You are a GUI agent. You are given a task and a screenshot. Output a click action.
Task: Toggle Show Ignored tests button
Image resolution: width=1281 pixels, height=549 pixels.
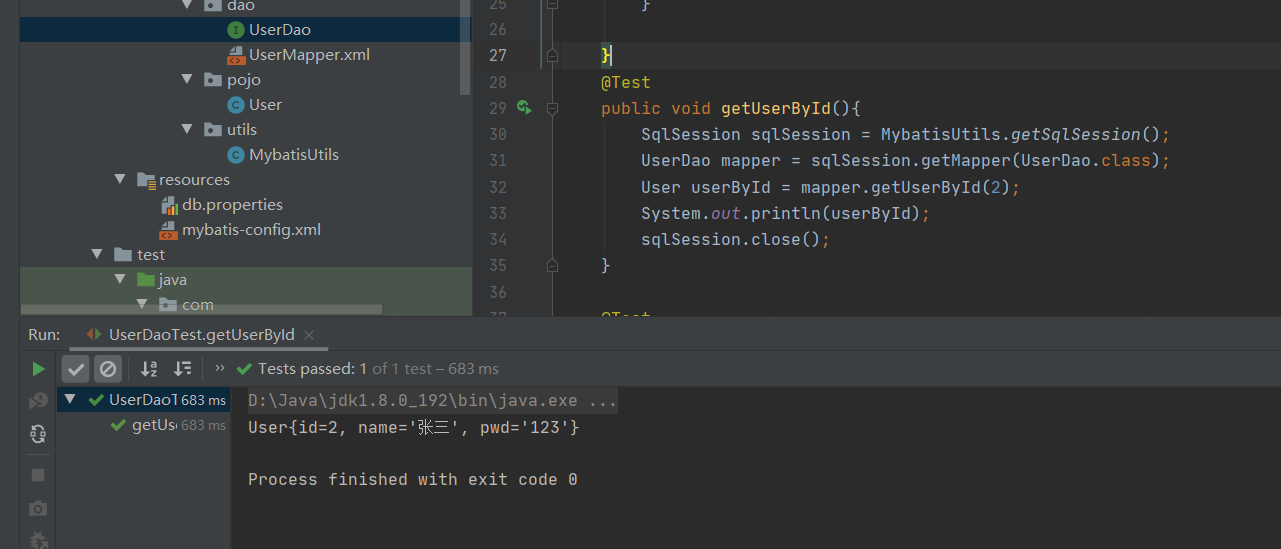tap(108, 369)
